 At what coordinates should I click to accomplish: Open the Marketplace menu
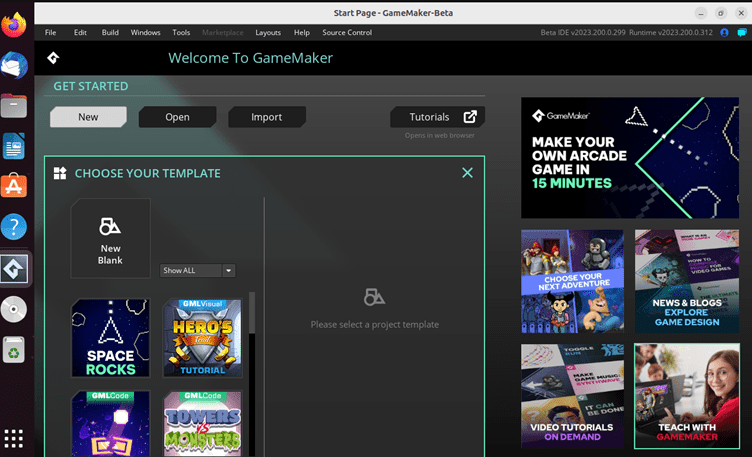(223, 33)
